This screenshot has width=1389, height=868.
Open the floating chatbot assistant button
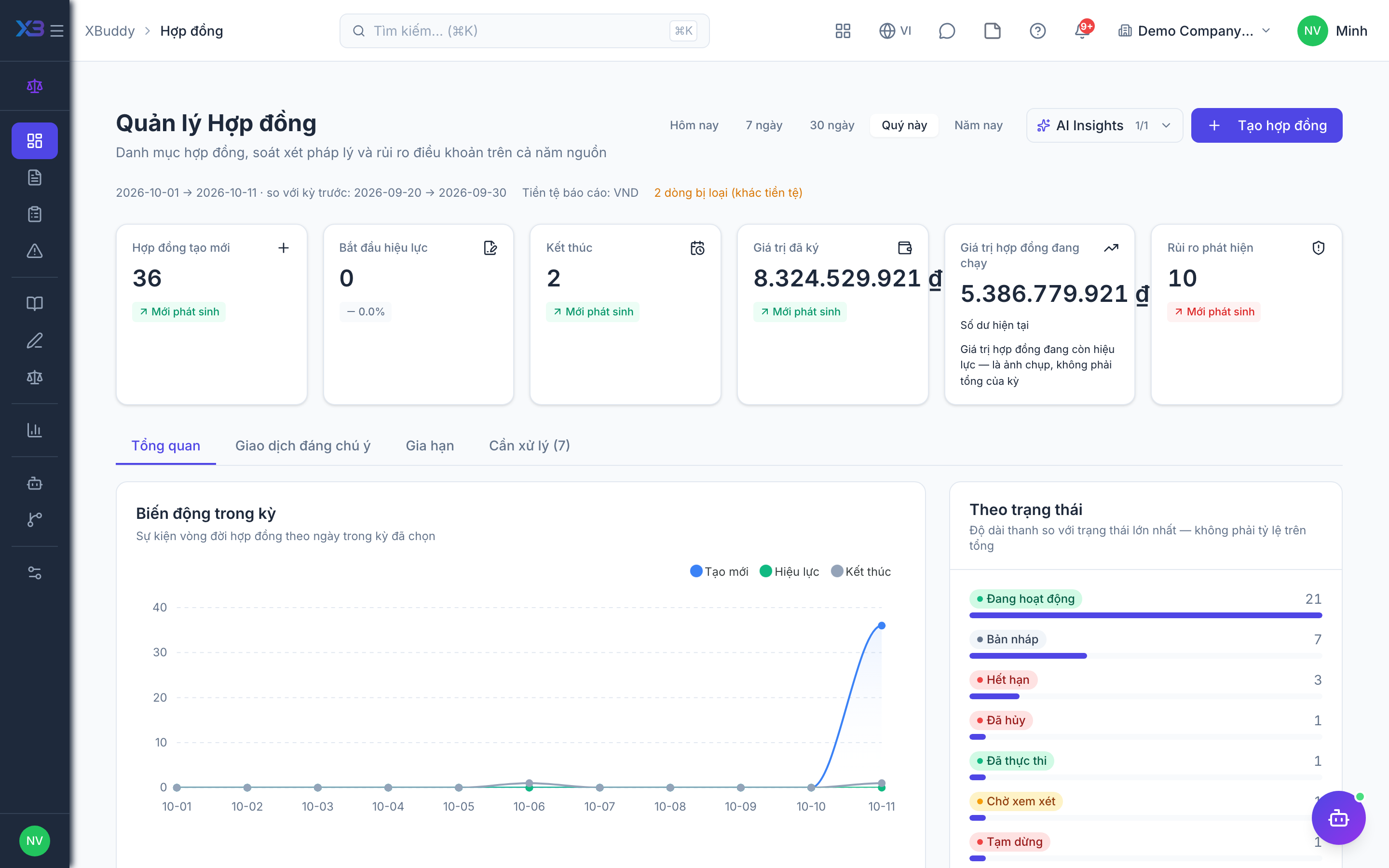1338,817
